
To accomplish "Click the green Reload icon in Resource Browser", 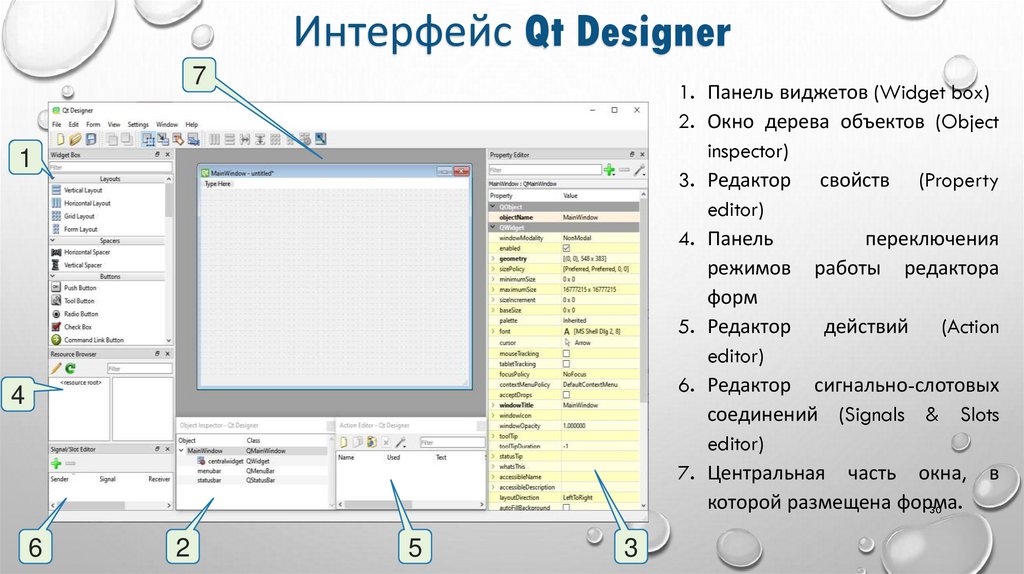I will (x=70, y=368).
